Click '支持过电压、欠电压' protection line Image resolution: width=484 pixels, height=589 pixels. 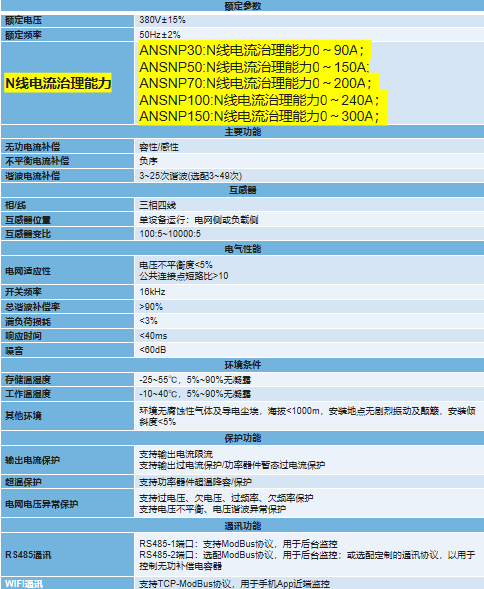pyautogui.click(x=226, y=498)
